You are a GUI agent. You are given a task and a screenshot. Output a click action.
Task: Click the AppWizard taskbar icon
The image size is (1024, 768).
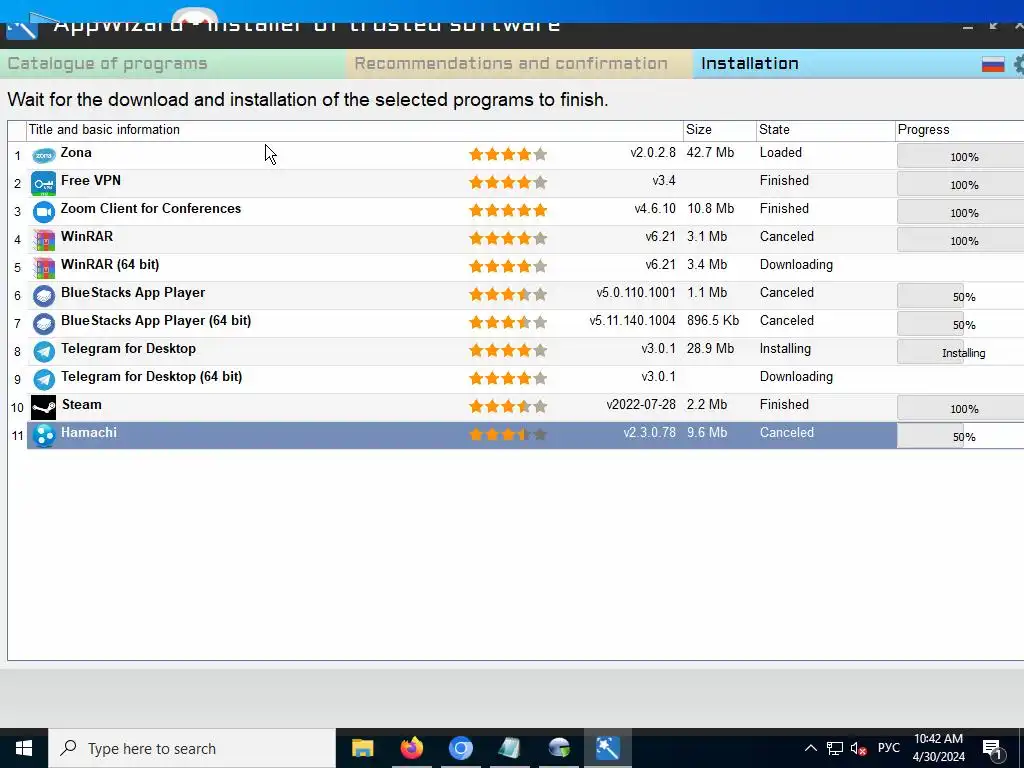[x=607, y=748]
